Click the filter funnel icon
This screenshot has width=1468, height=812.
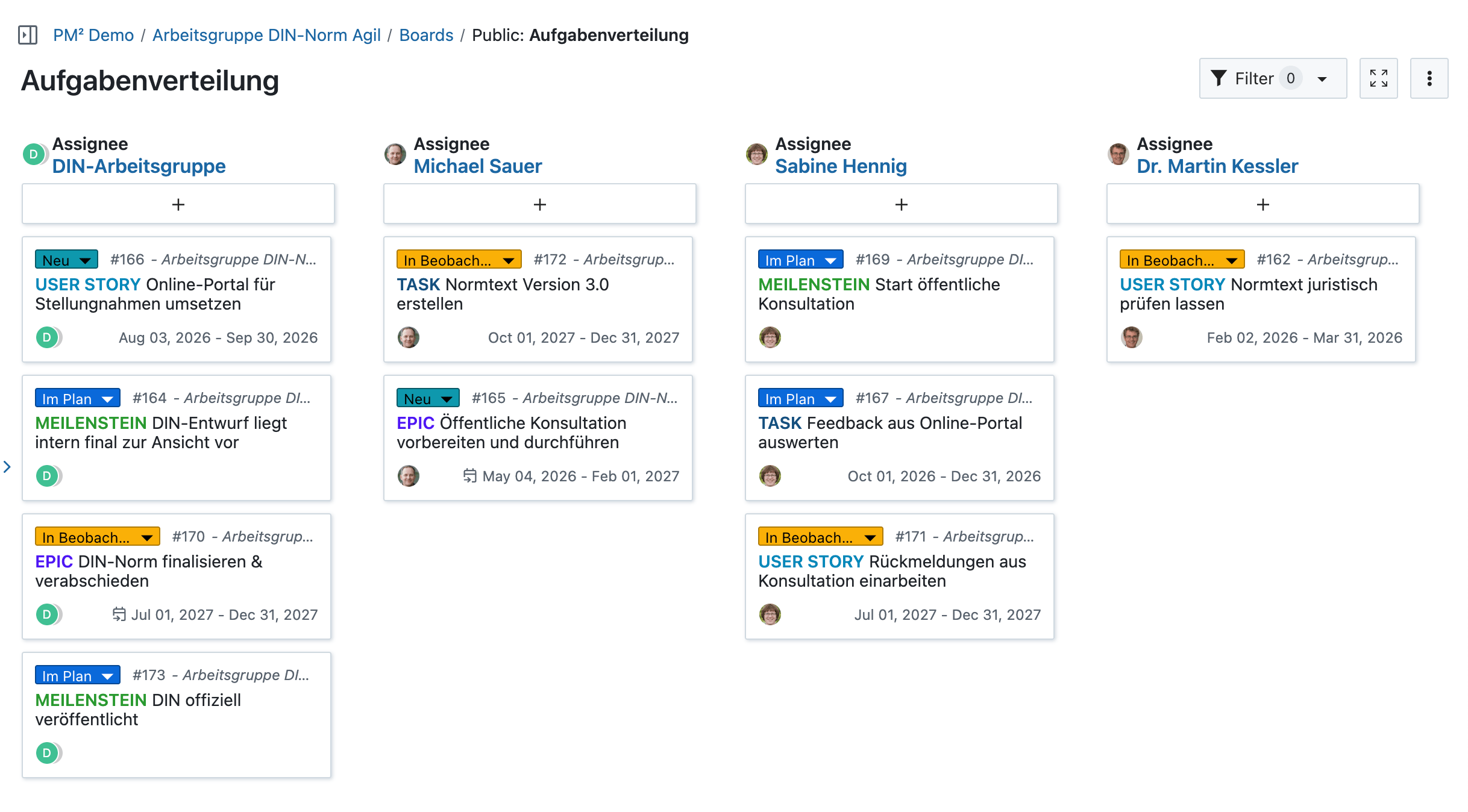[1219, 78]
